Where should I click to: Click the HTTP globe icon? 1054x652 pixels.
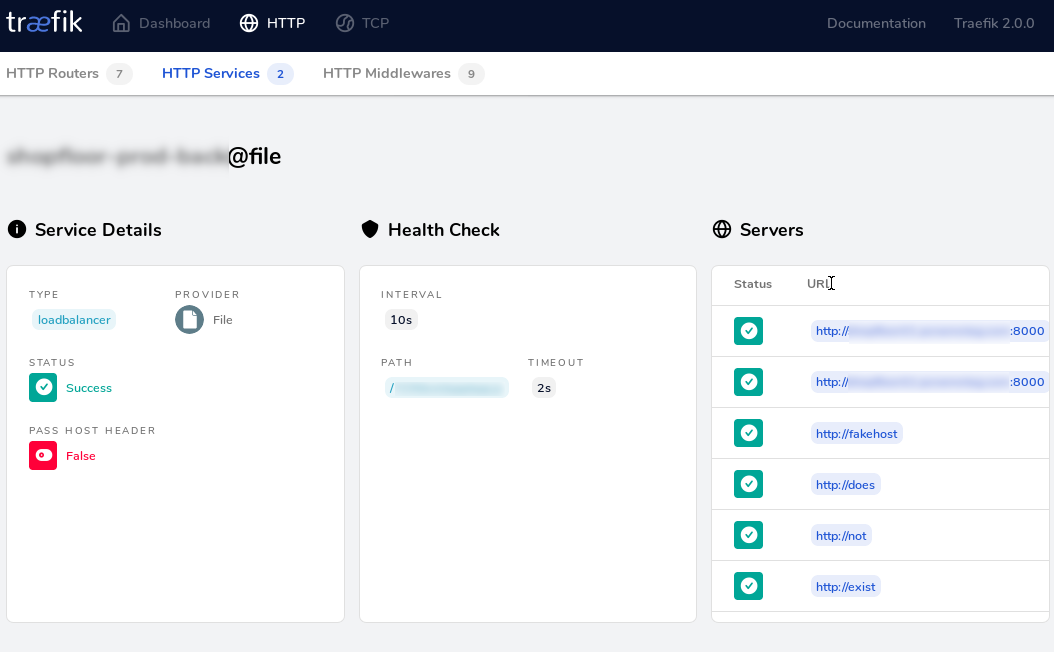[249, 24]
